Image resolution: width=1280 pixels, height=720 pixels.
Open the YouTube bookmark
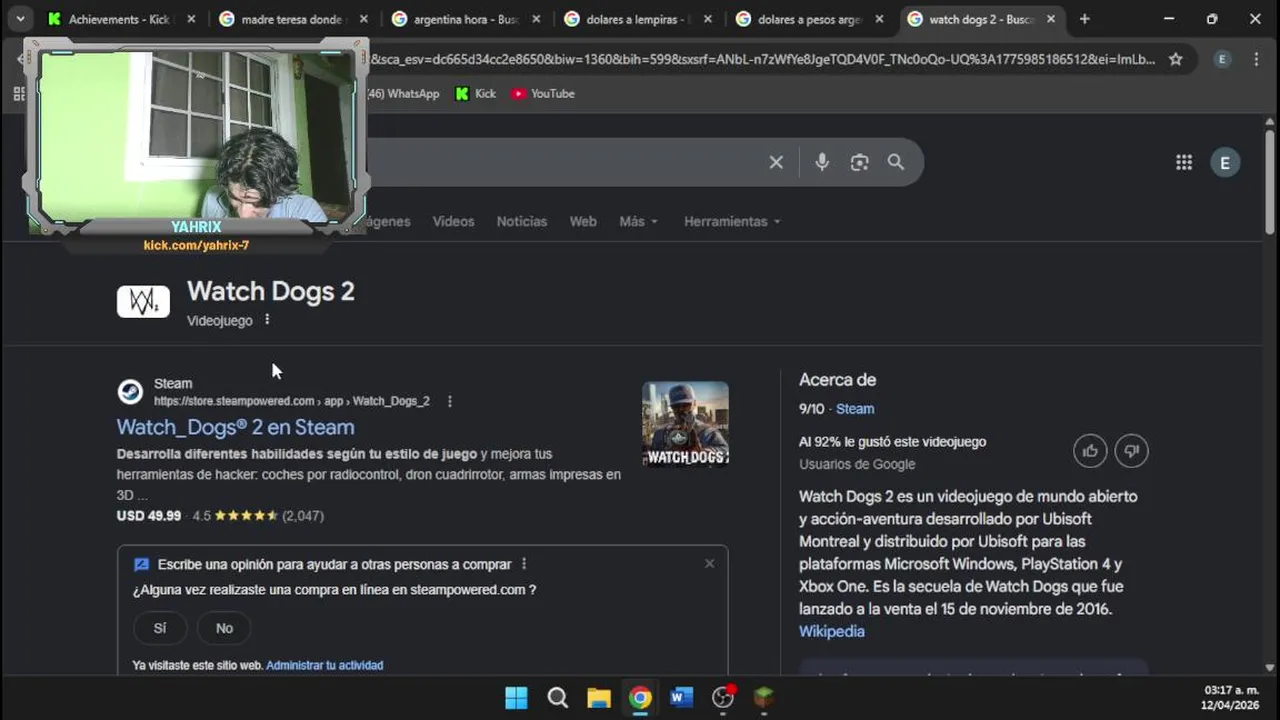tap(543, 93)
